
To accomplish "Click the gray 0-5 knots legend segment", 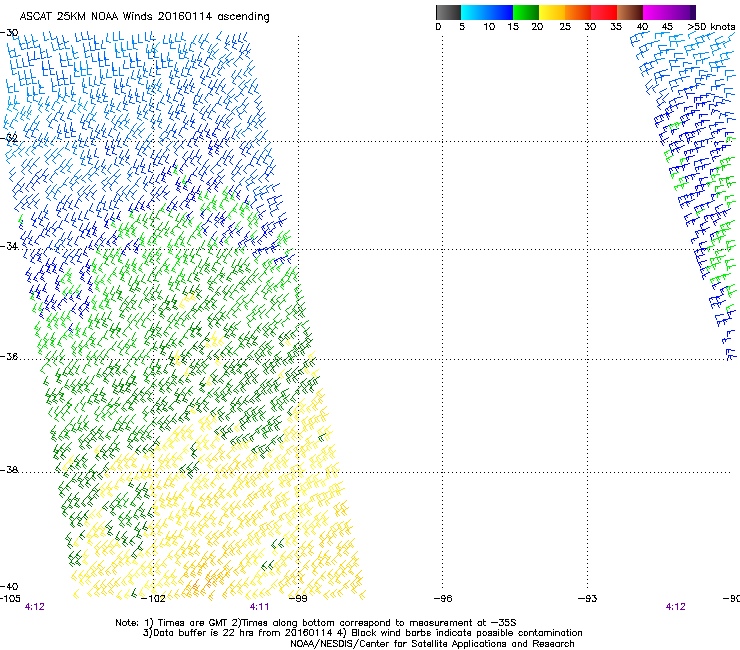I will [x=448, y=12].
